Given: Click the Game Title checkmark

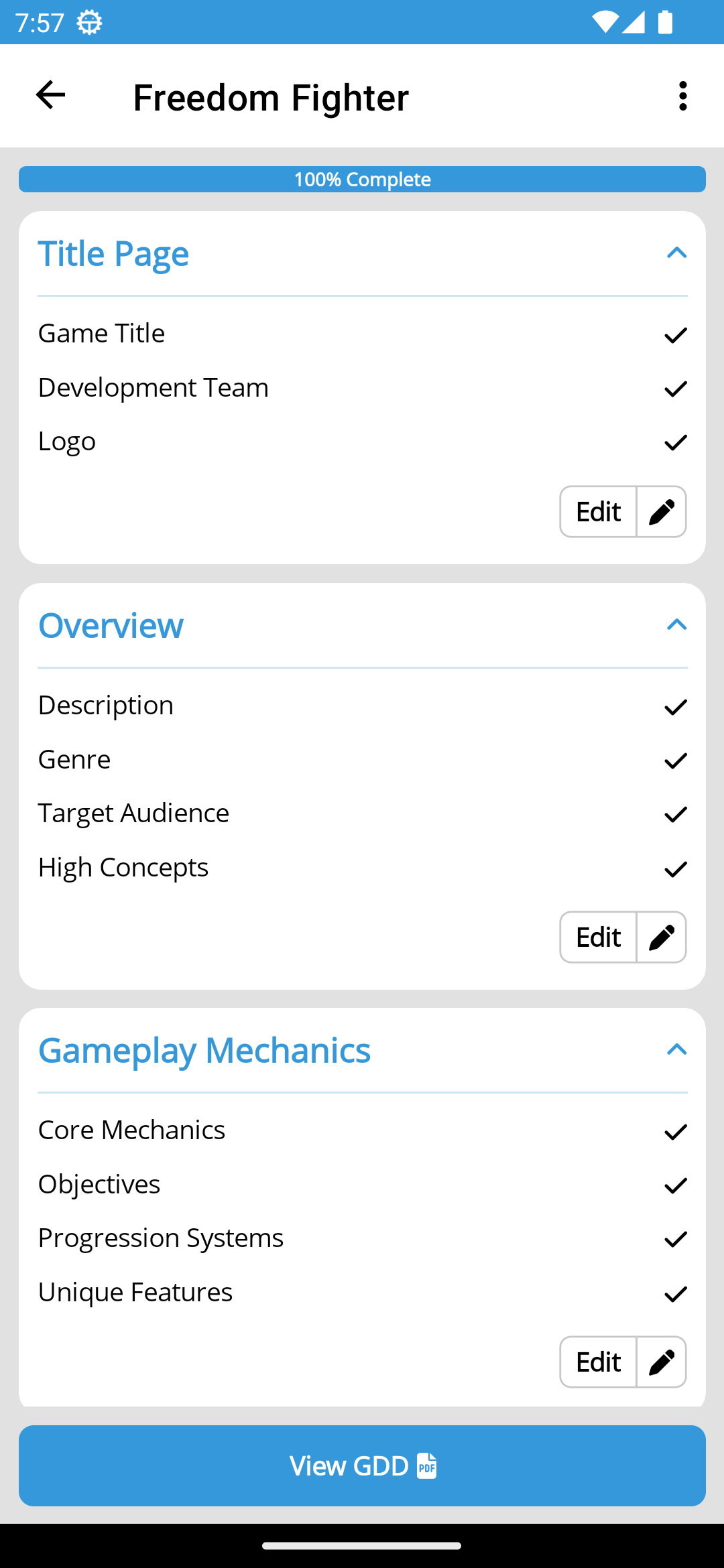Looking at the screenshot, I should [675, 334].
